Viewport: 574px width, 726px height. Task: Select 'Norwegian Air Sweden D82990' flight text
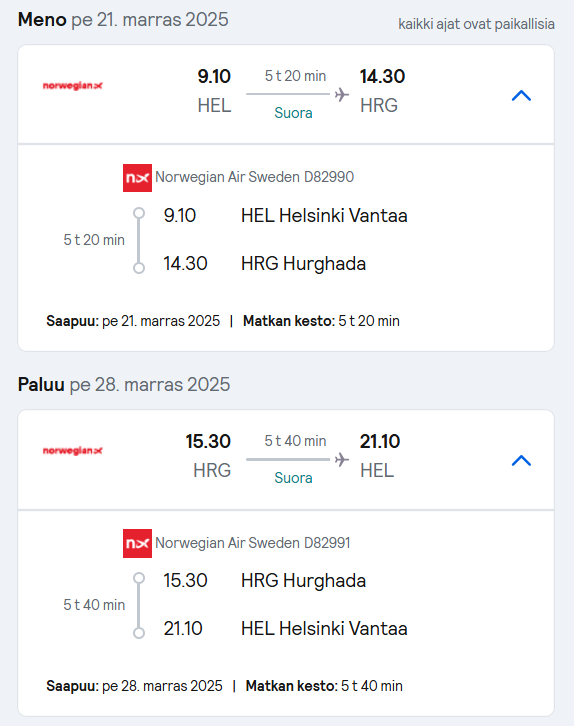(x=255, y=177)
